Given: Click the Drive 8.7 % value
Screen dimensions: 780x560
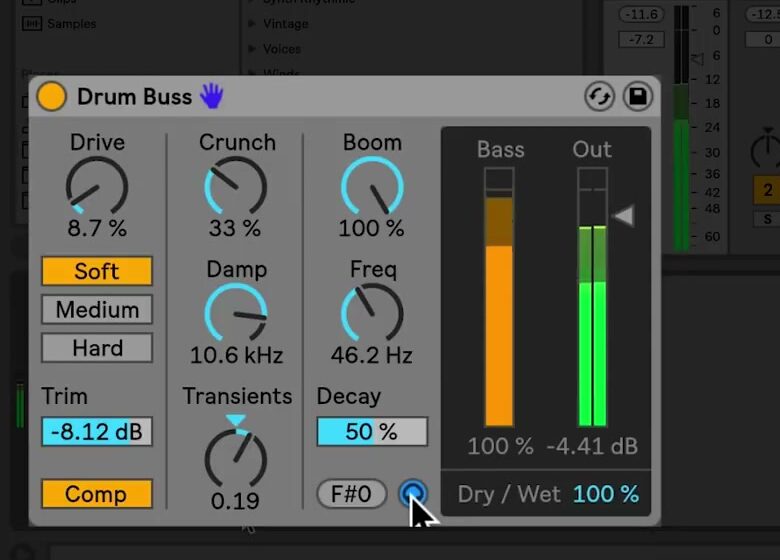Looking at the screenshot, I should coord(97,228).
